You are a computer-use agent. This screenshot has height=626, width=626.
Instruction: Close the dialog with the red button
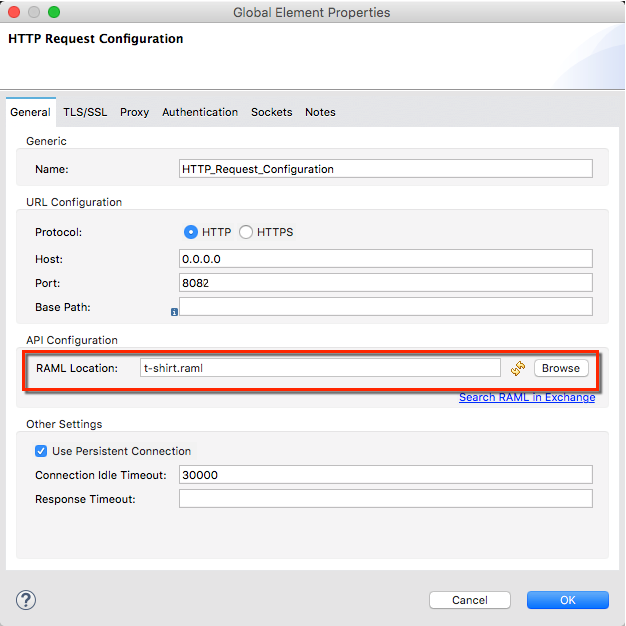coord(14,12)
